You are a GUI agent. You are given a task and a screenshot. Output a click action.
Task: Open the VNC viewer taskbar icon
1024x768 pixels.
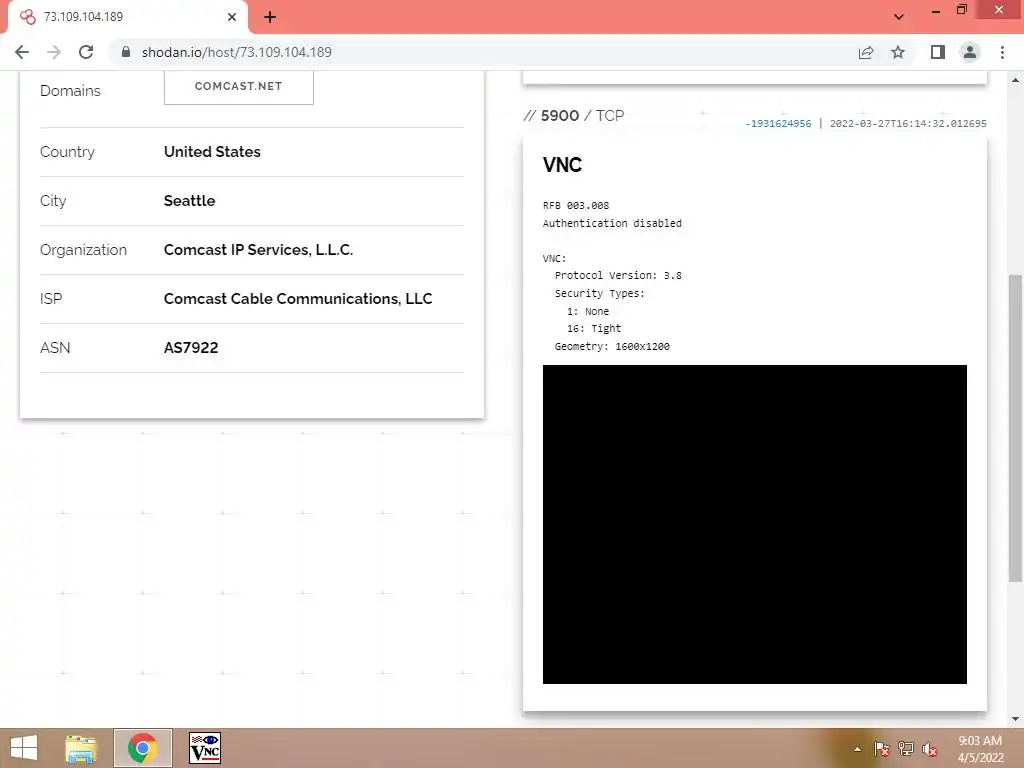pyautogui.click(x=205, y=748)
